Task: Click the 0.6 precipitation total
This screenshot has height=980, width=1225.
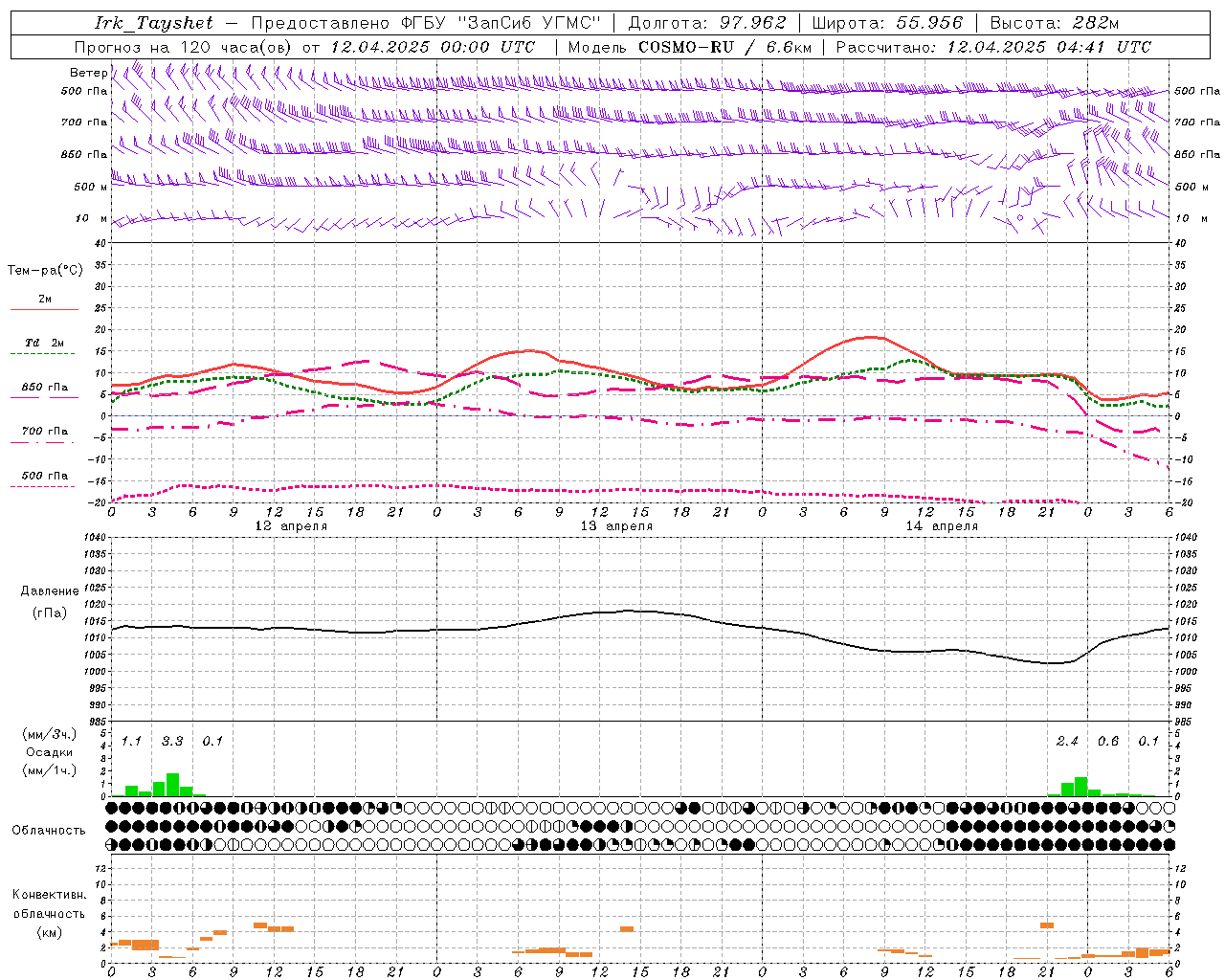Action: coord(1108,742)
